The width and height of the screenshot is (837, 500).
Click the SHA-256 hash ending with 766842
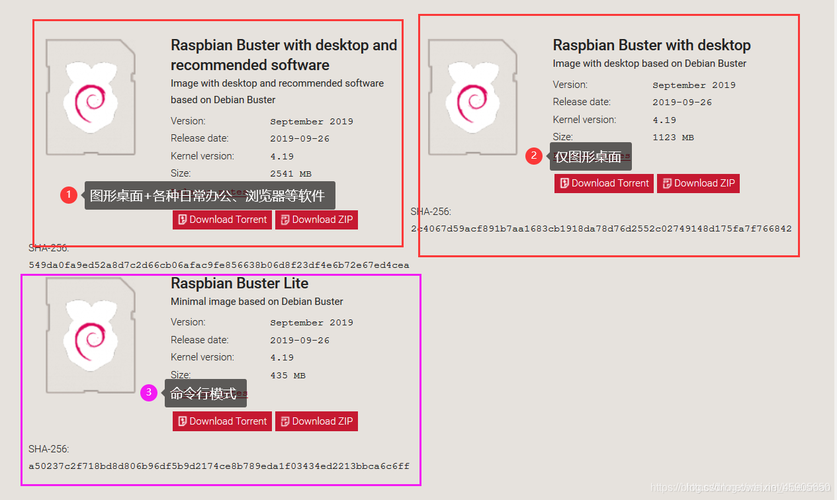pos(602,228)
